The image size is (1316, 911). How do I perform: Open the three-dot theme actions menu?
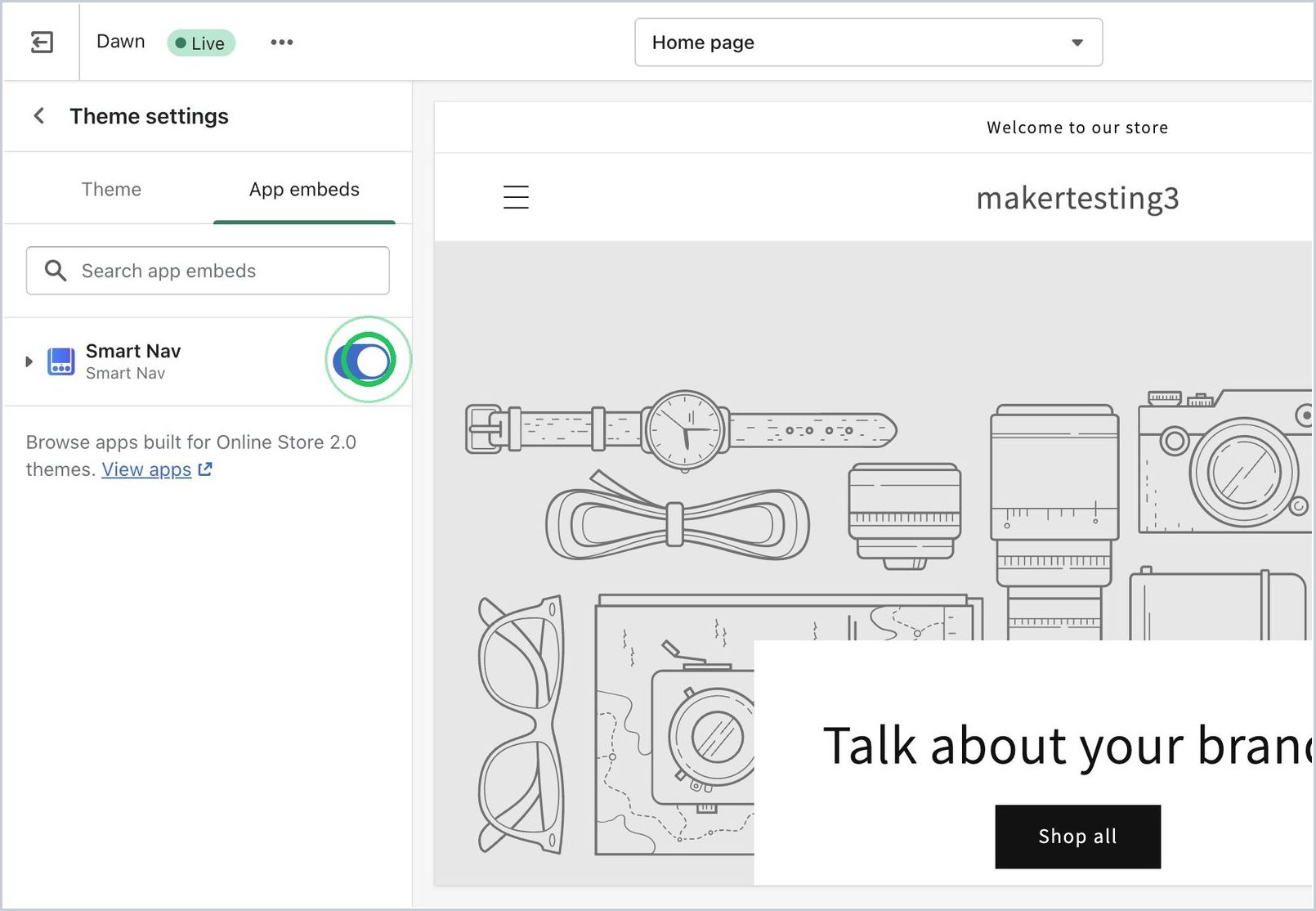tap(282, 42)
